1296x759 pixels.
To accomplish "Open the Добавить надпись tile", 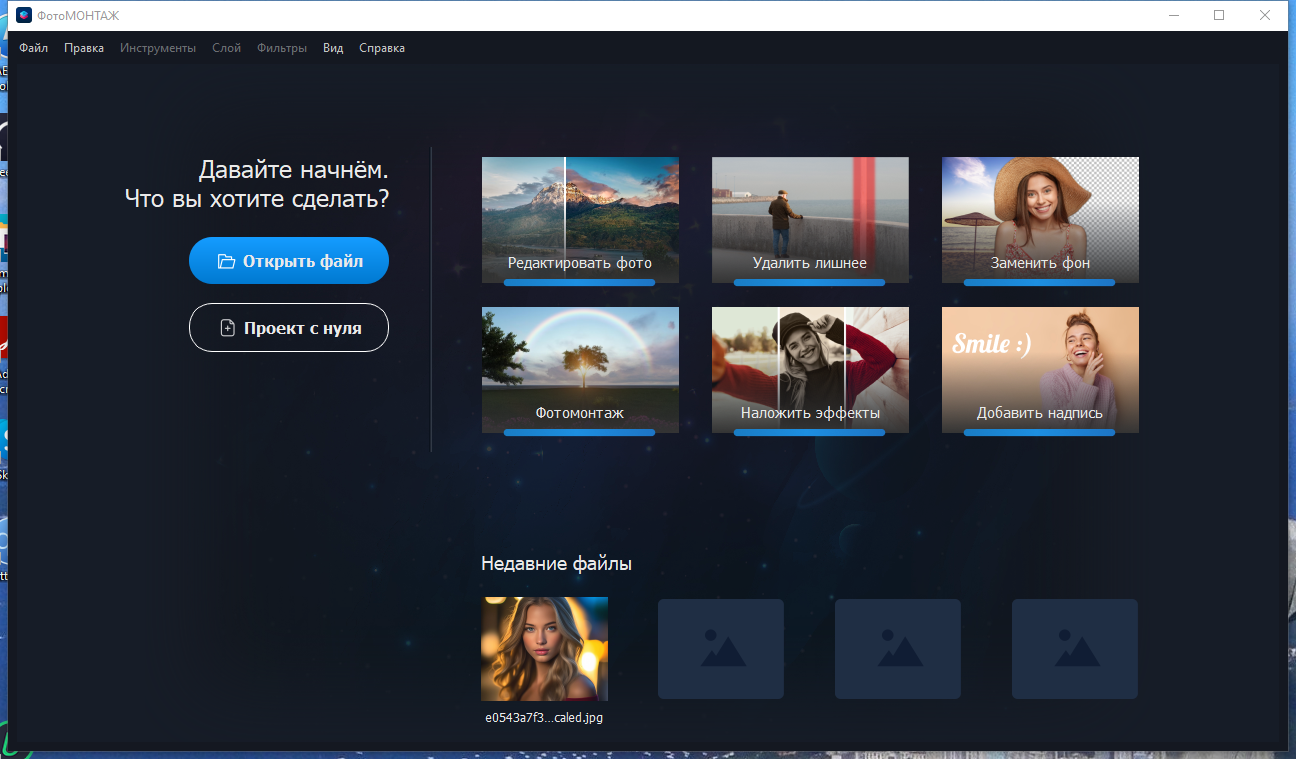I will click(1040, 370).
